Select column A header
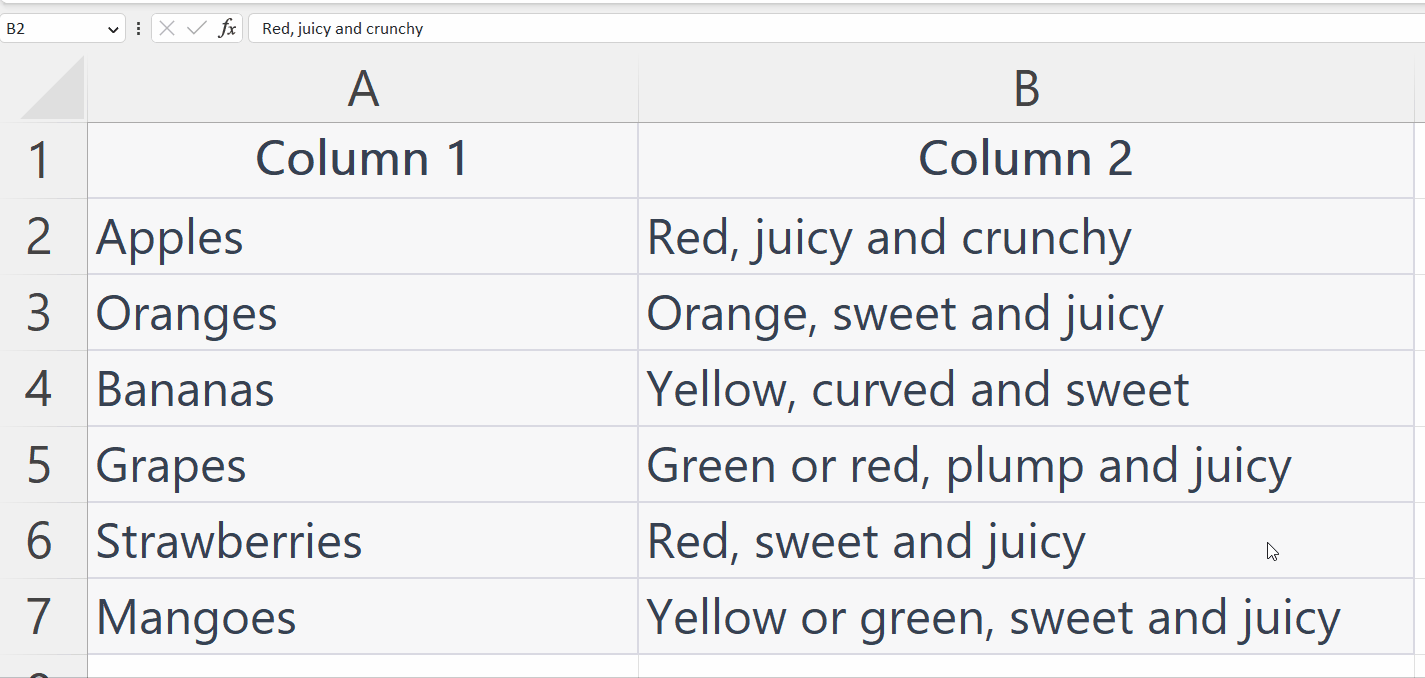This screenshot has width=1425, height=678. (x=362, y=90)
